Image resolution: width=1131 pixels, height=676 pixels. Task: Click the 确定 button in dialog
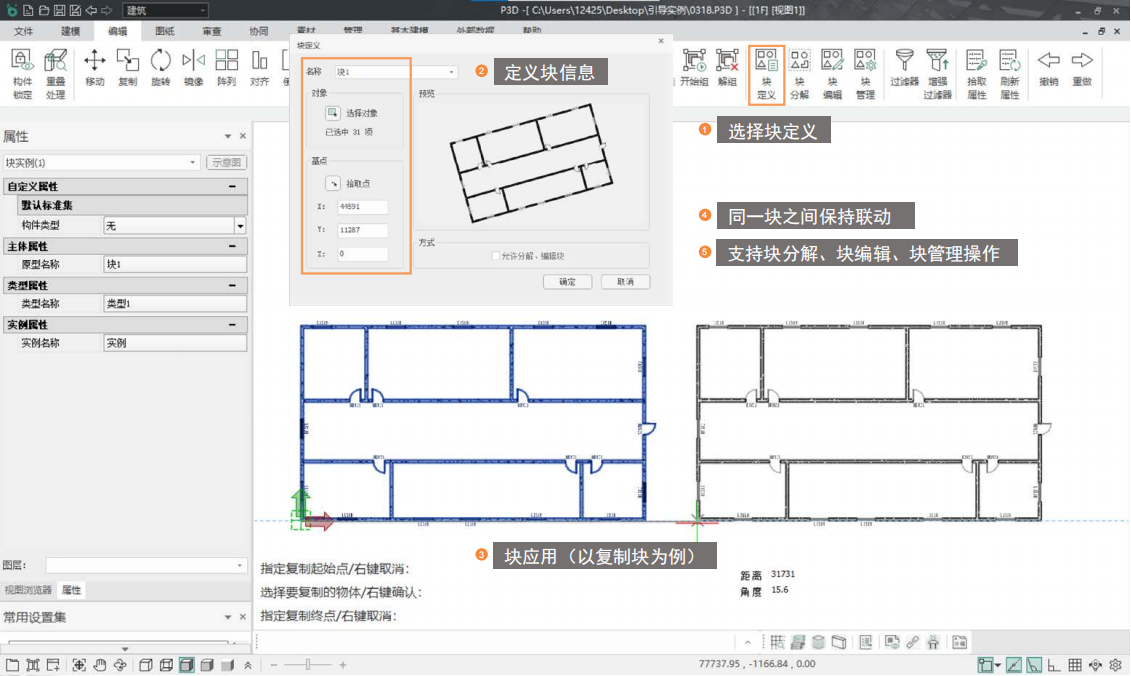pos(567,282)
